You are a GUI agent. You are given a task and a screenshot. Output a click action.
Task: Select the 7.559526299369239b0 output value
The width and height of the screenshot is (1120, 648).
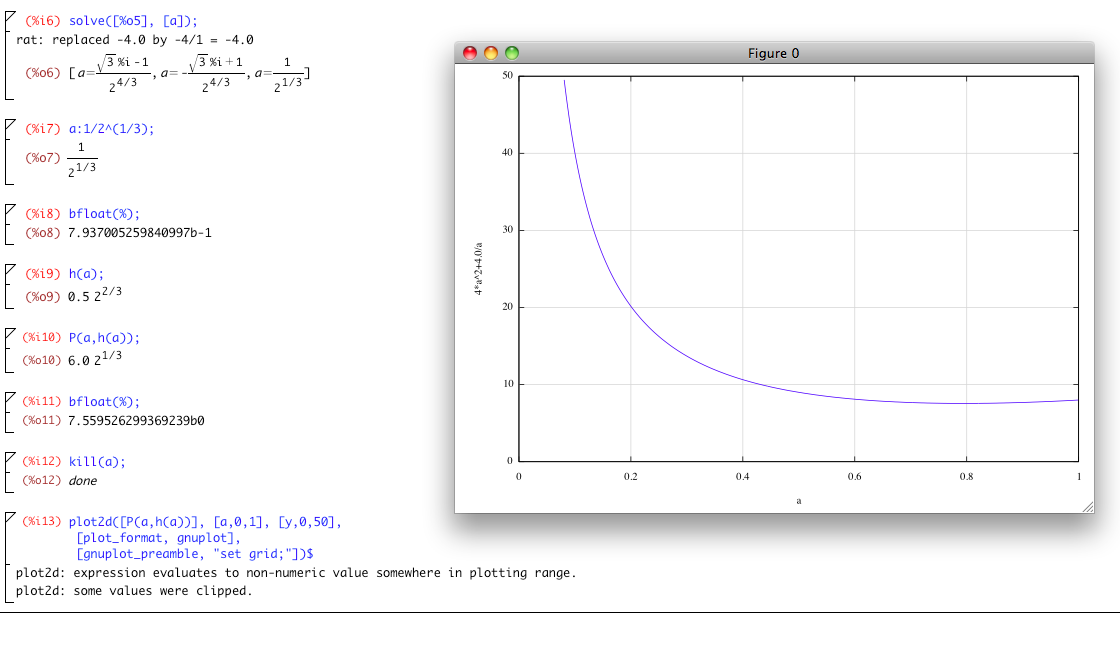(136, 421)
